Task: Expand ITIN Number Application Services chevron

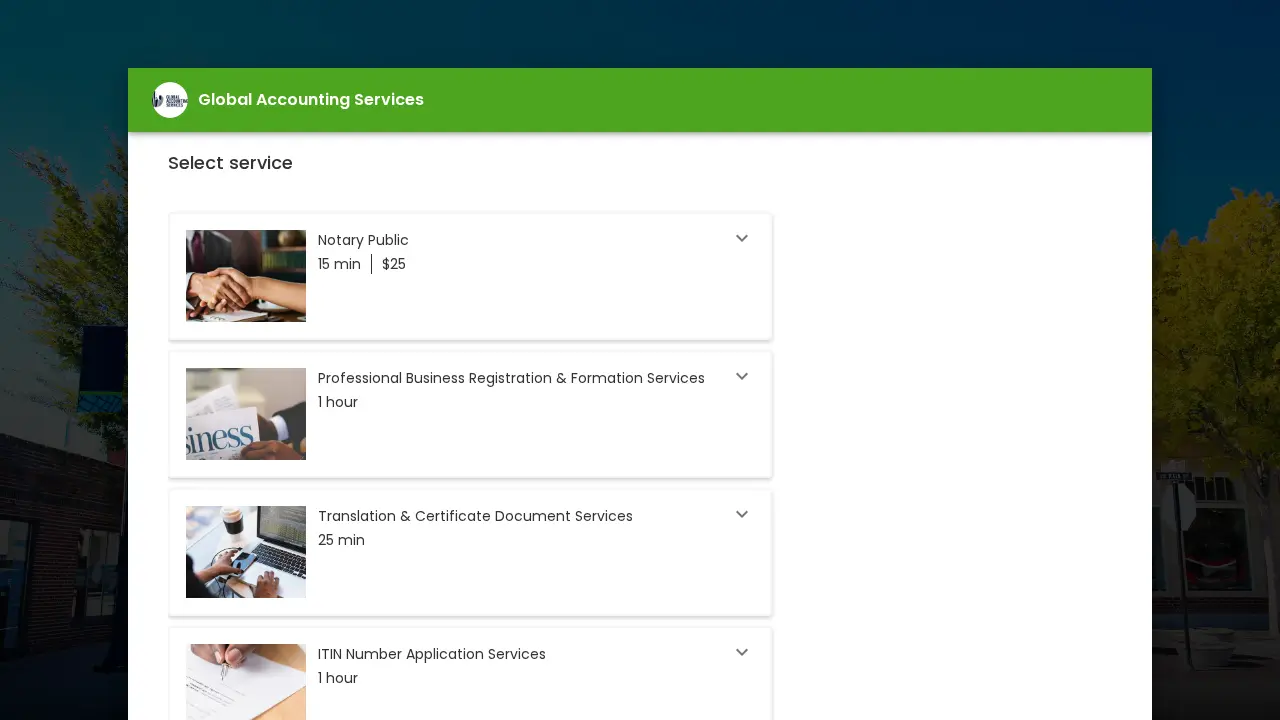Action: [x=742, y=653]
